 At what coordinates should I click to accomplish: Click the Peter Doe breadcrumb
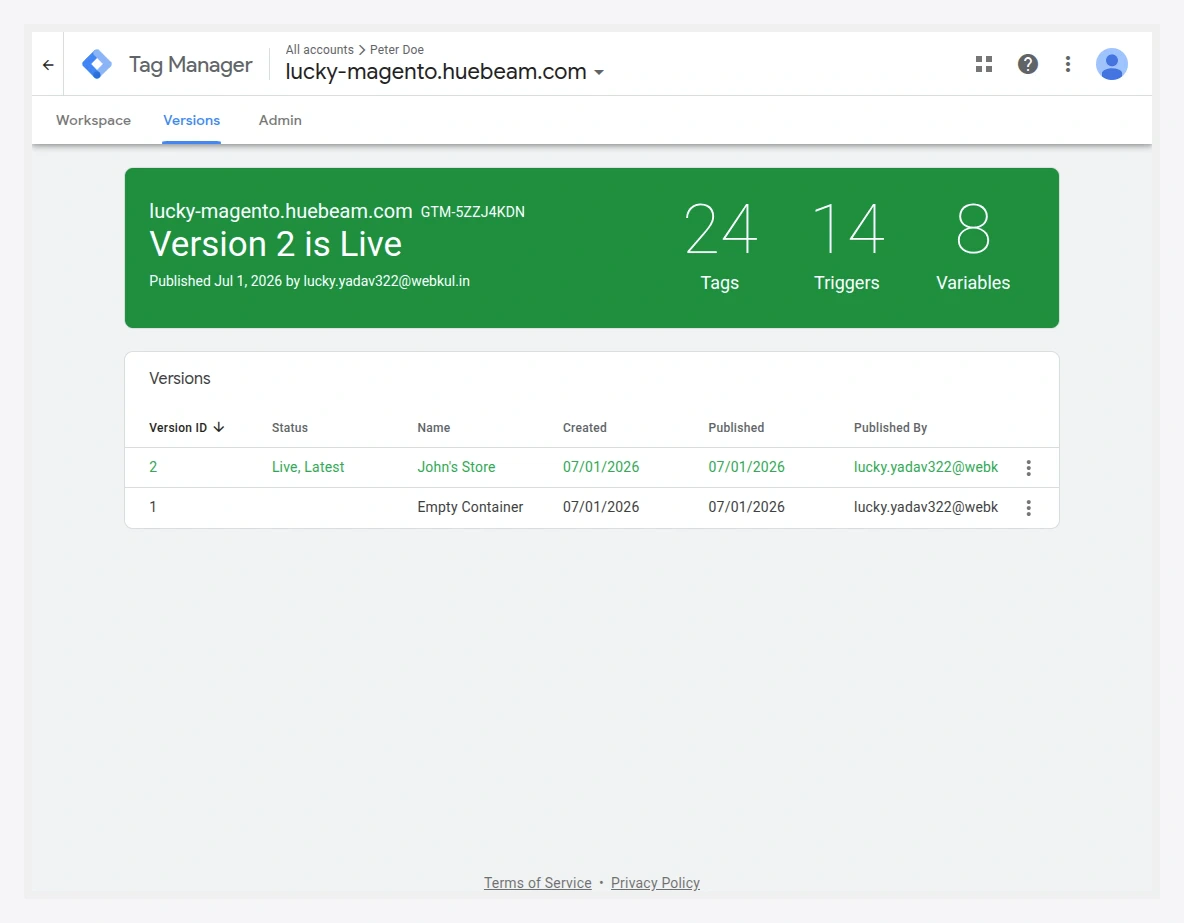(x=396, y=50)
